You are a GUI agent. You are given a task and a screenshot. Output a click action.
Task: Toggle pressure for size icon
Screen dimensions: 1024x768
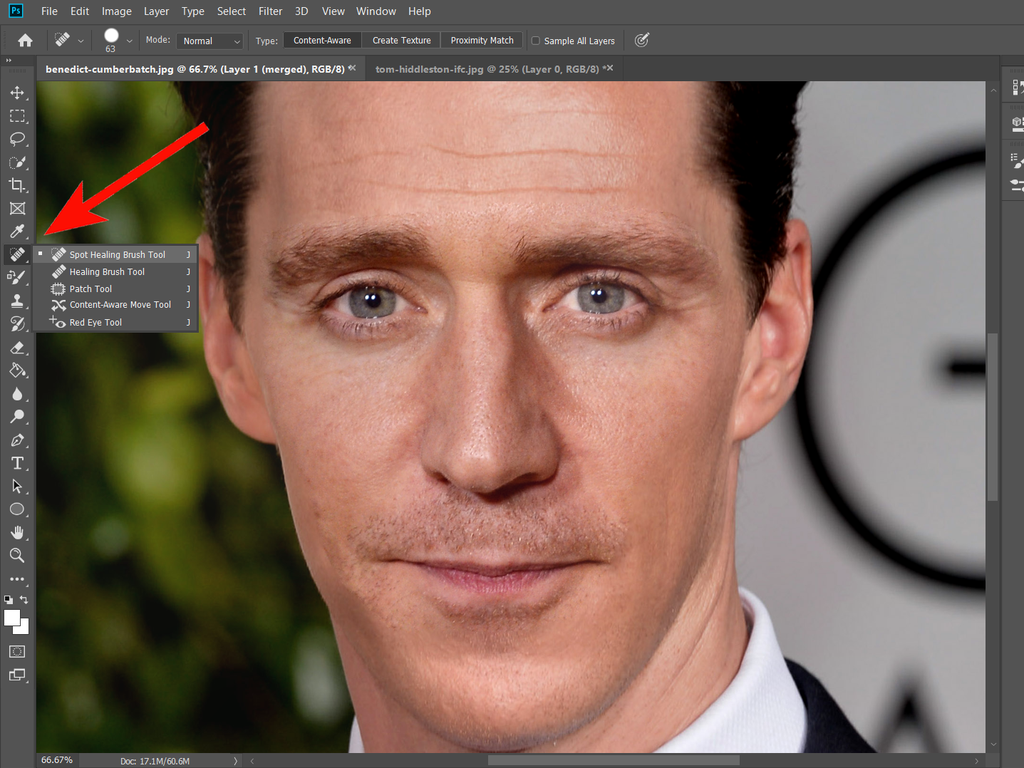[642, 40]
